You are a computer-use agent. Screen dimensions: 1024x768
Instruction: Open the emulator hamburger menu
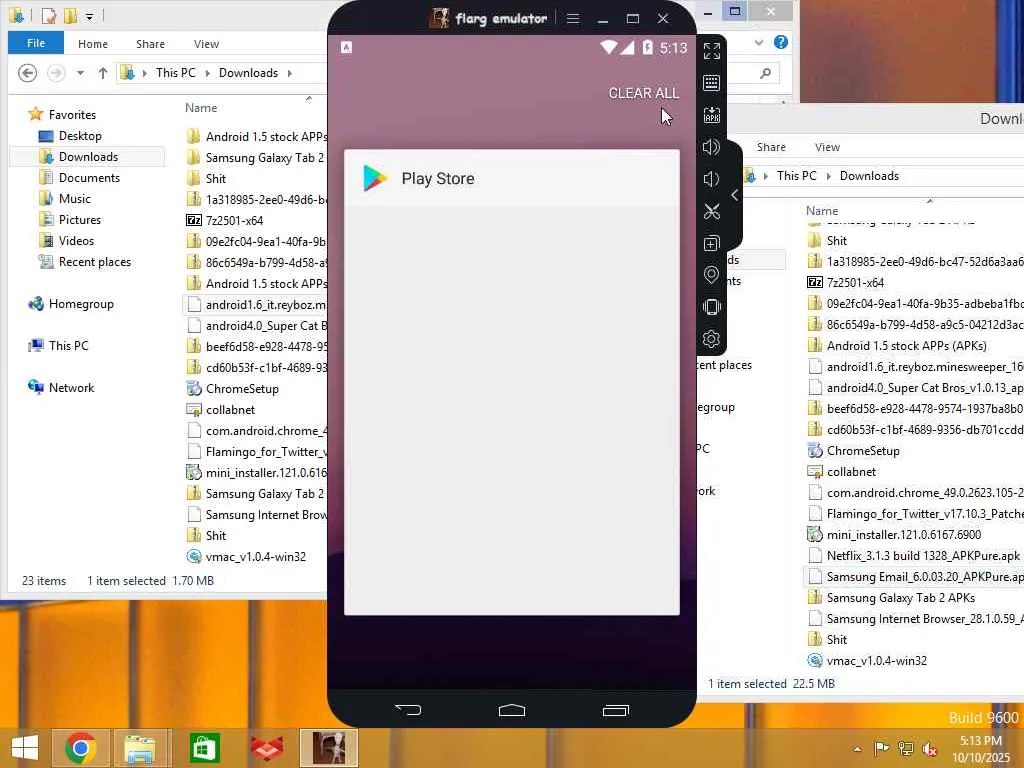click(x=573, y=18)
